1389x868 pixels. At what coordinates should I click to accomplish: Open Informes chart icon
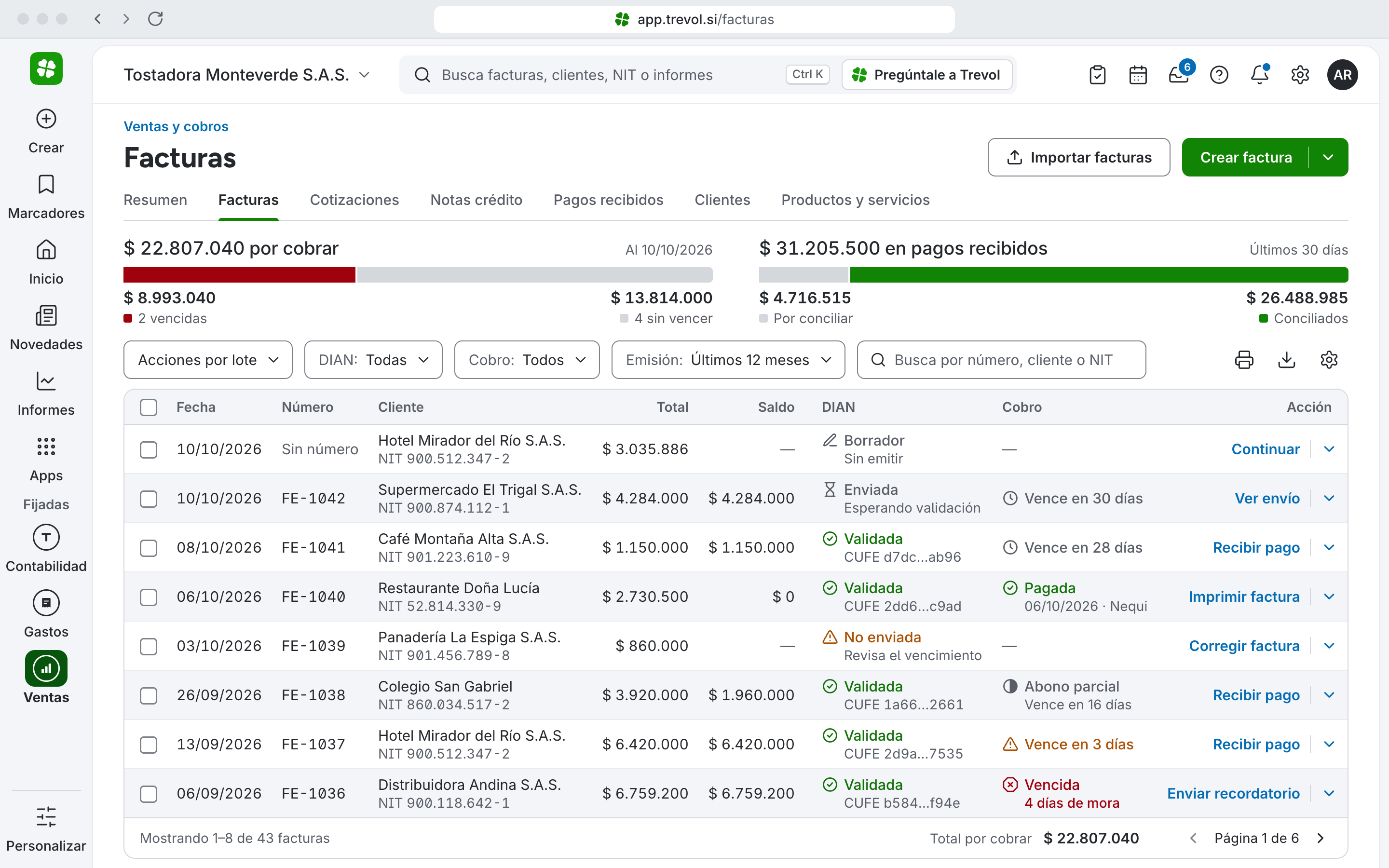pos(46,381)
